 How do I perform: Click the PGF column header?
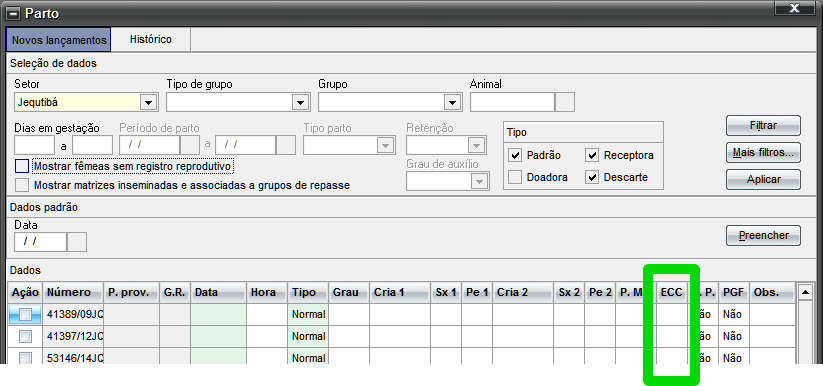click(x=734, y=293)
